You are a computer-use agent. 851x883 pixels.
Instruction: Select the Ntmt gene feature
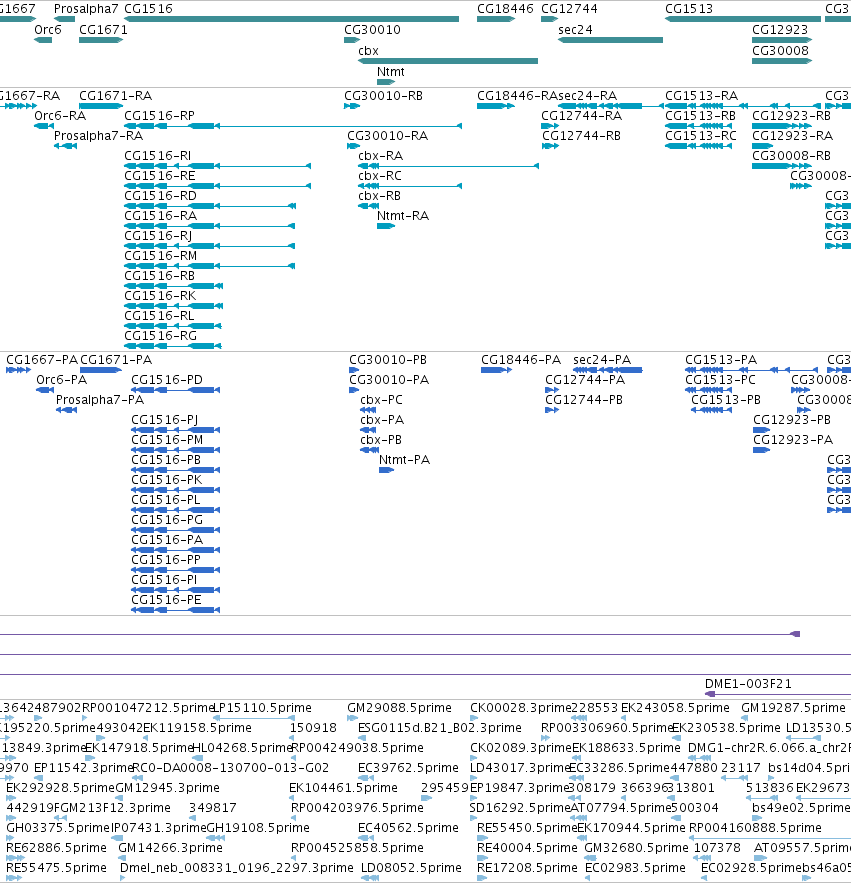point(386,82)
